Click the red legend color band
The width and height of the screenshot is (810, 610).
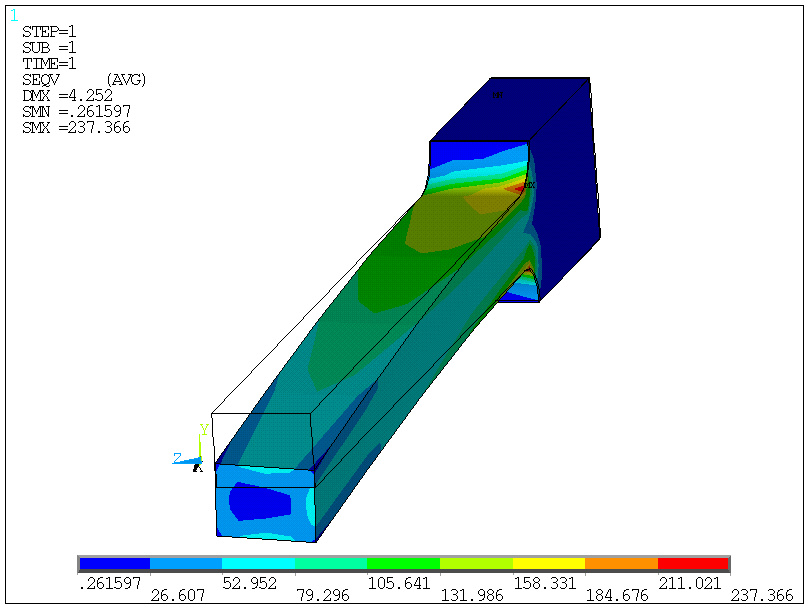click(x=693, y=564)
